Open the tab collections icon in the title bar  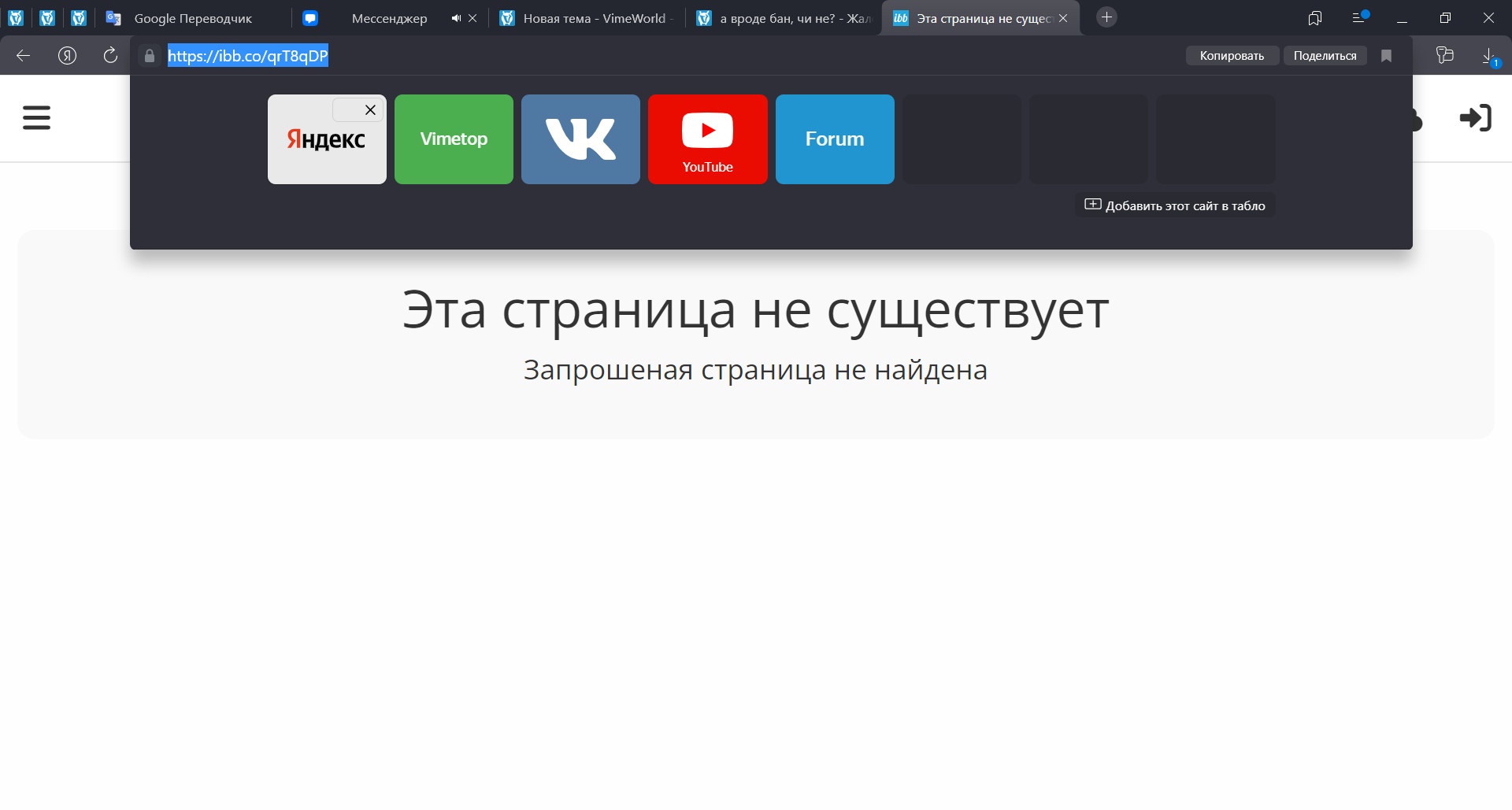point(1314,18)
